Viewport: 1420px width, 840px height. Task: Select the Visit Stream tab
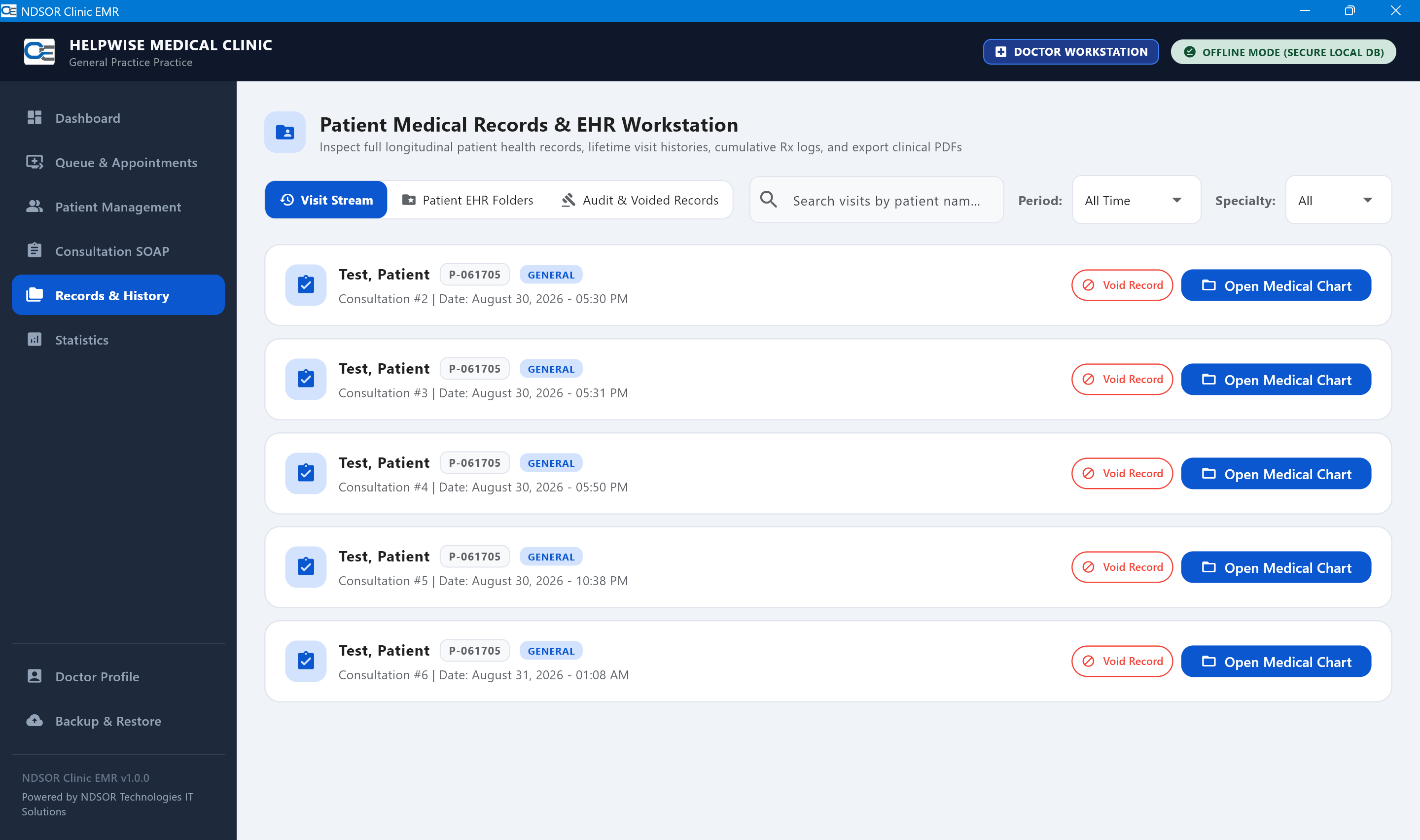[326, 200]
